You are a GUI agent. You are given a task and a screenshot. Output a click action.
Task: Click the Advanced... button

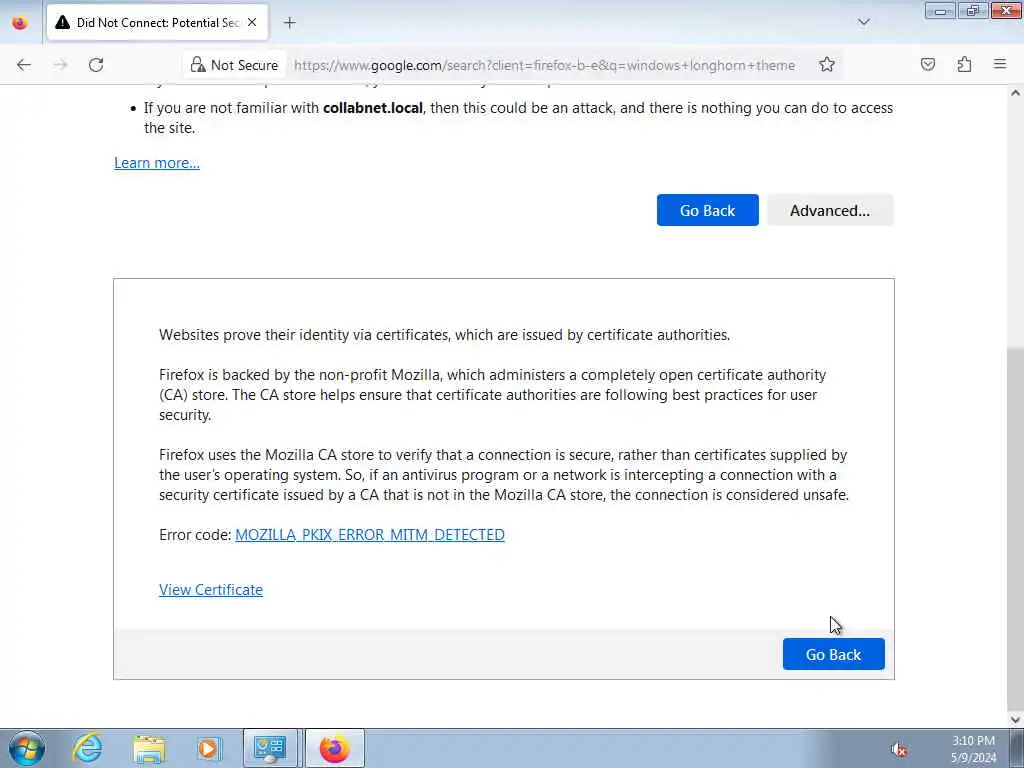coord(829,210)
